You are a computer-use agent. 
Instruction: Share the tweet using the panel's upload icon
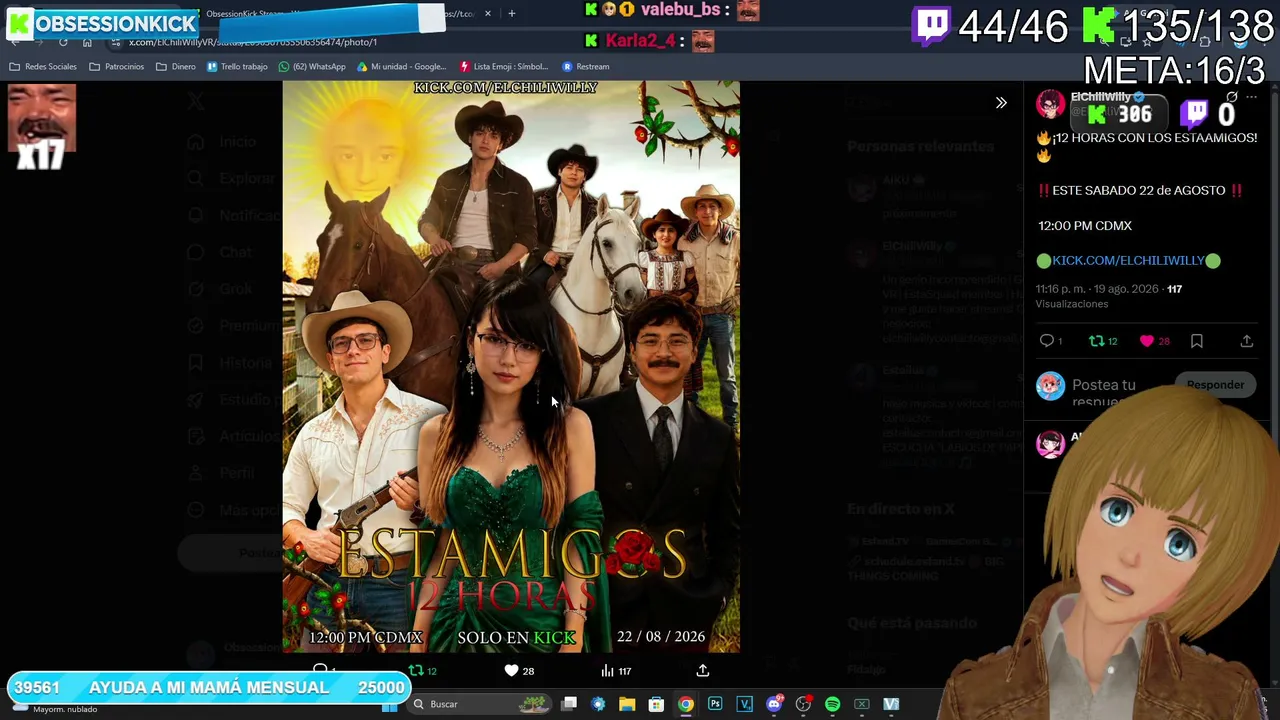pyautogui.click(x=1247, y=341)
